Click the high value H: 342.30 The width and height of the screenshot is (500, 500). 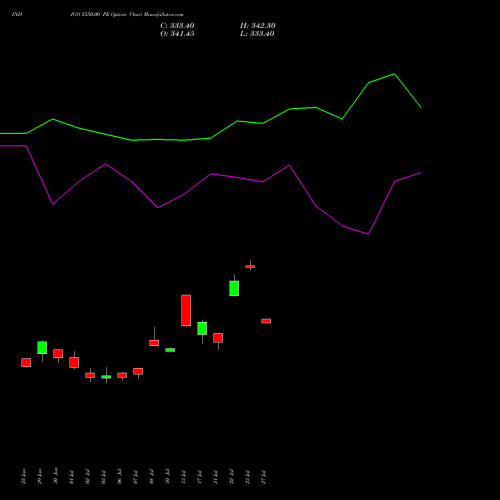pyautogui.click(x=258, y=26)
